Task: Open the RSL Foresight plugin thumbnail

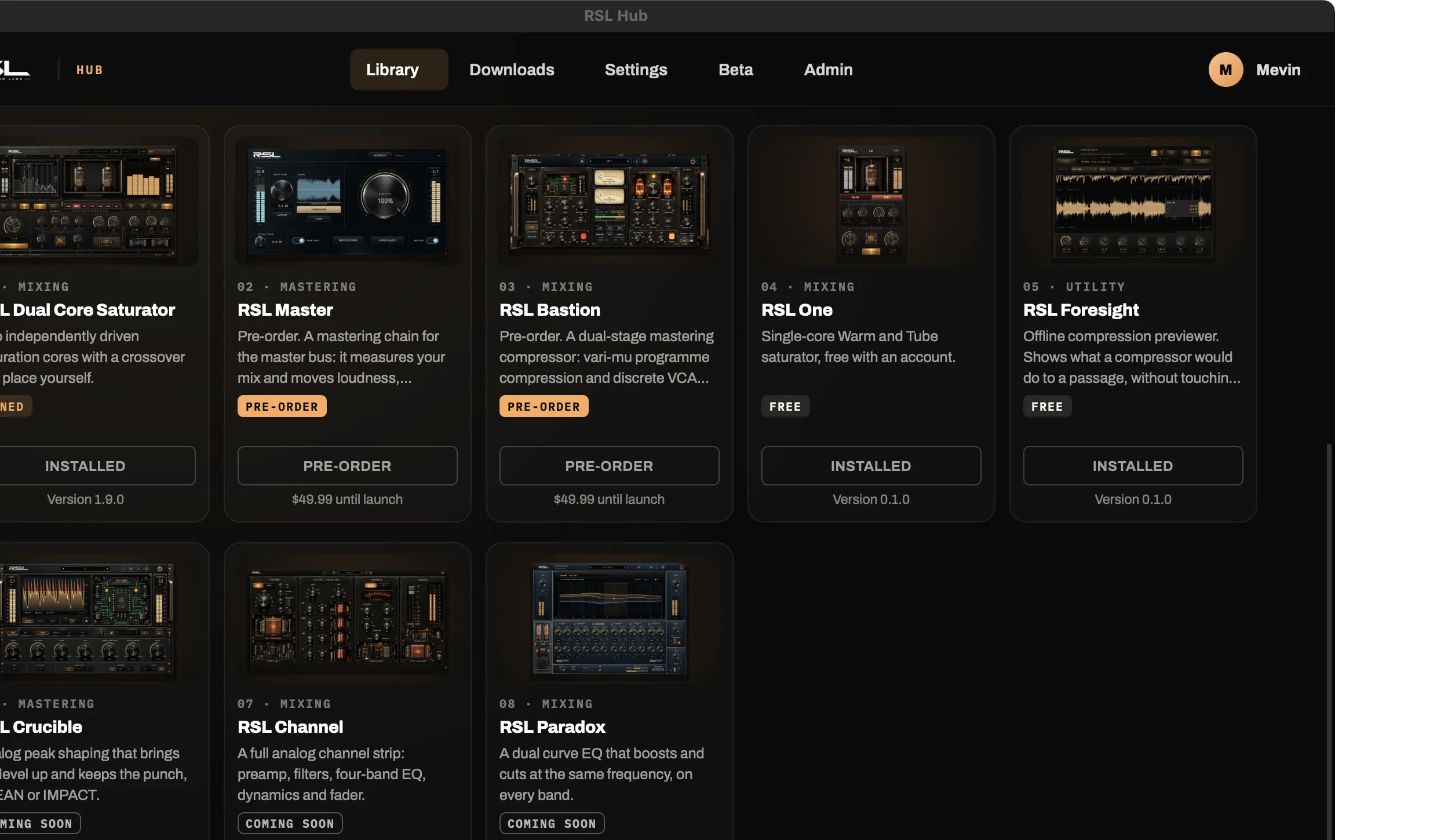Action: (1133, 201)
